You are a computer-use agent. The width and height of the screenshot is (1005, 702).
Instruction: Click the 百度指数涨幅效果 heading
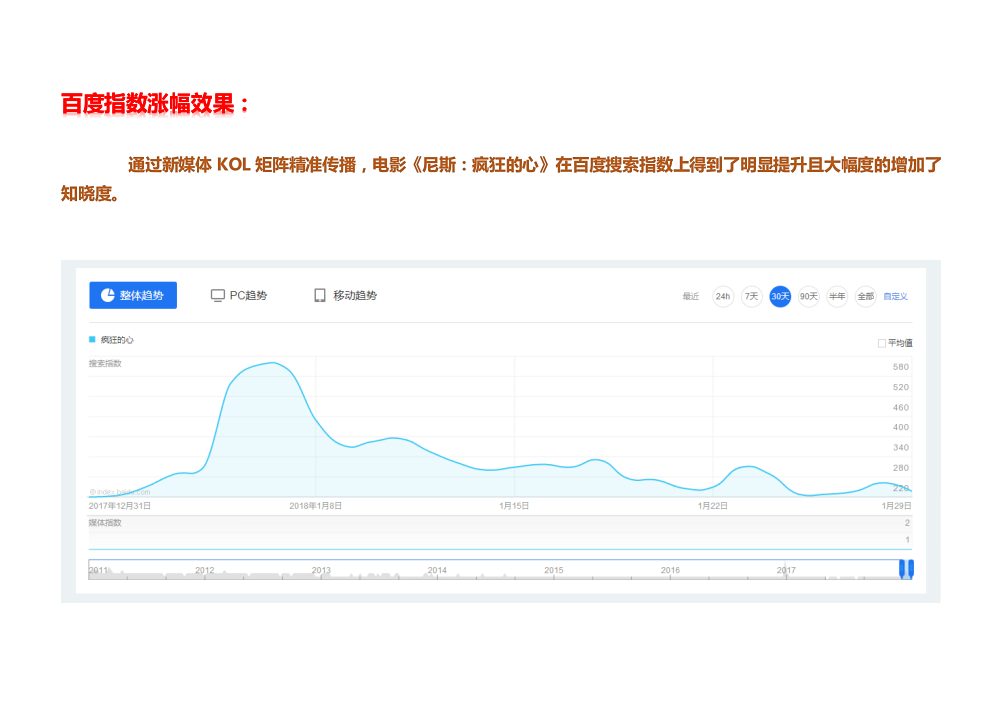(155, 103)
